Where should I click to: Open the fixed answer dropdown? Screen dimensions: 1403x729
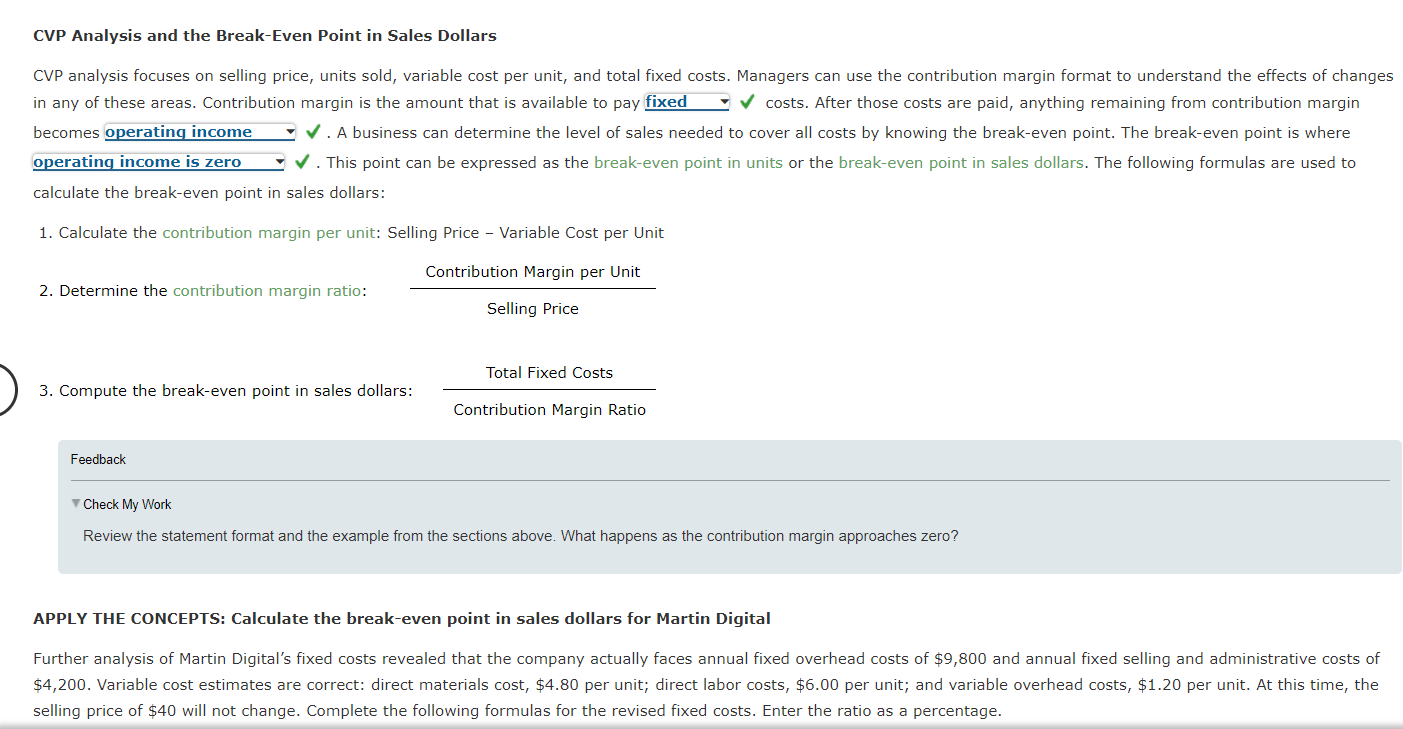[685, 101]
